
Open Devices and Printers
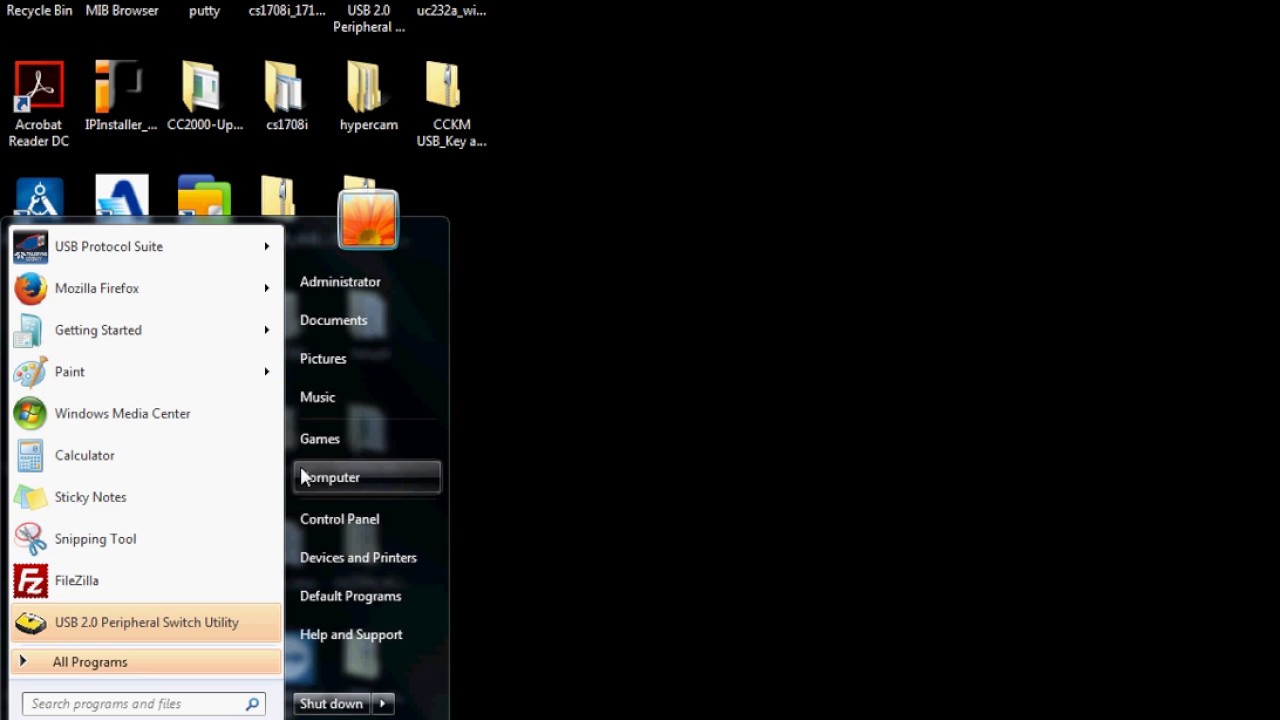358,557
